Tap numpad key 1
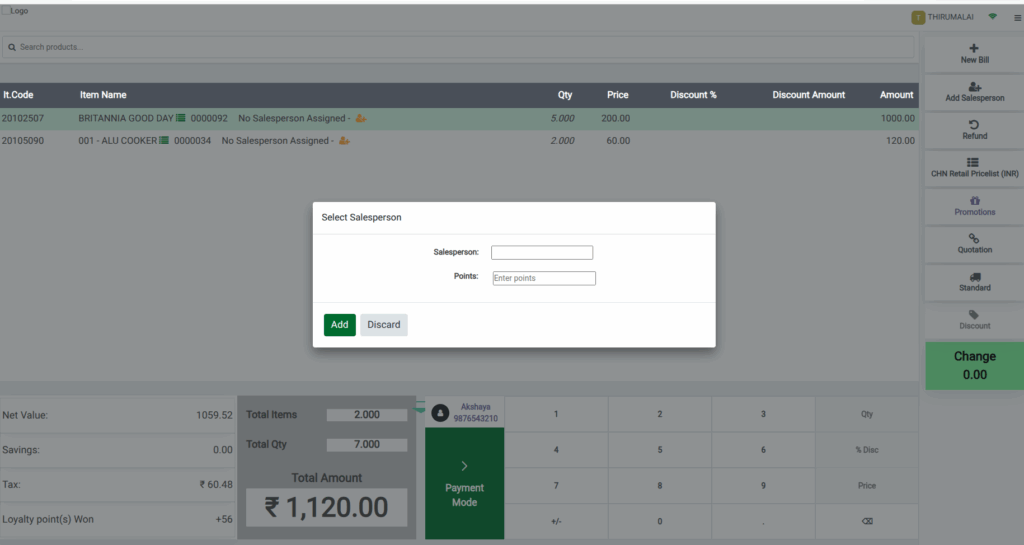 556,414
